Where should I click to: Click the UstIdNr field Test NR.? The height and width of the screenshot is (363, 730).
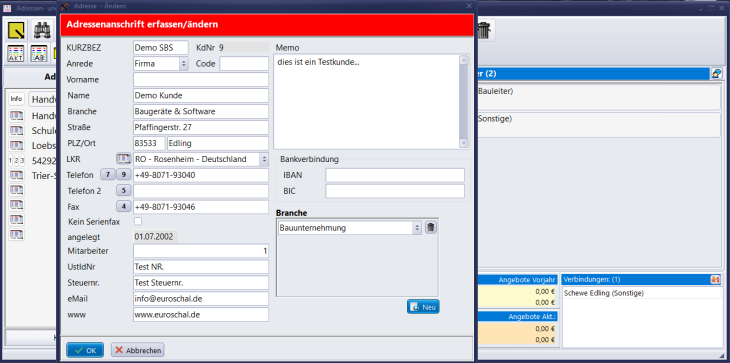[x=201, y=267]
